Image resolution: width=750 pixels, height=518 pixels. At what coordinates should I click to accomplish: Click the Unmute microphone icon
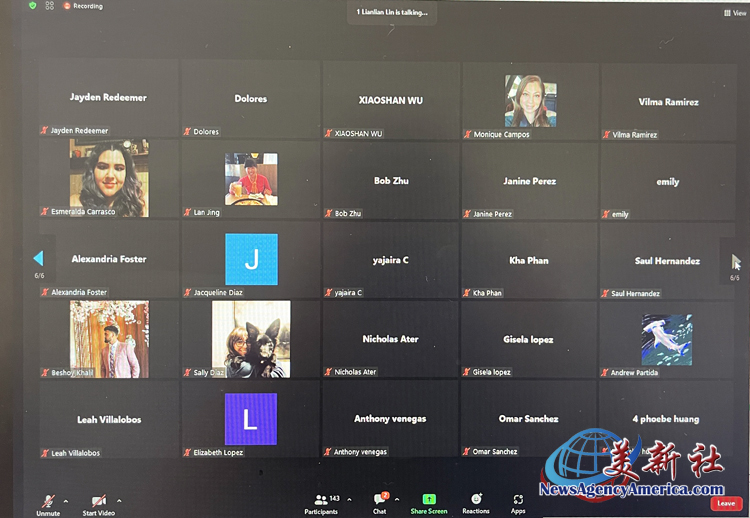coord(48,501)
